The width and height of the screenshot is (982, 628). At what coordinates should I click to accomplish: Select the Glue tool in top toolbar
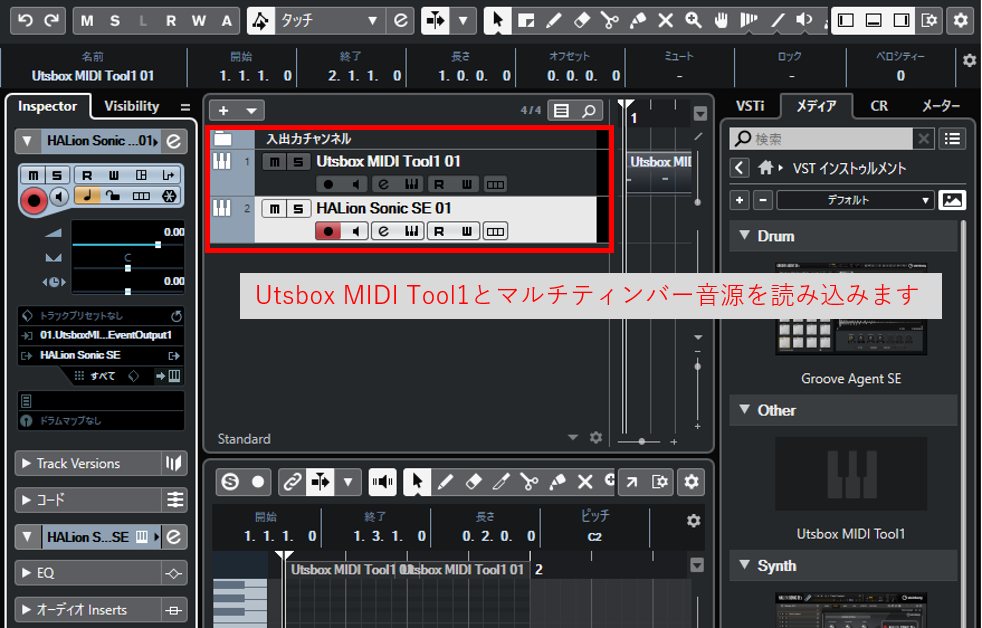tap(638, 21)
